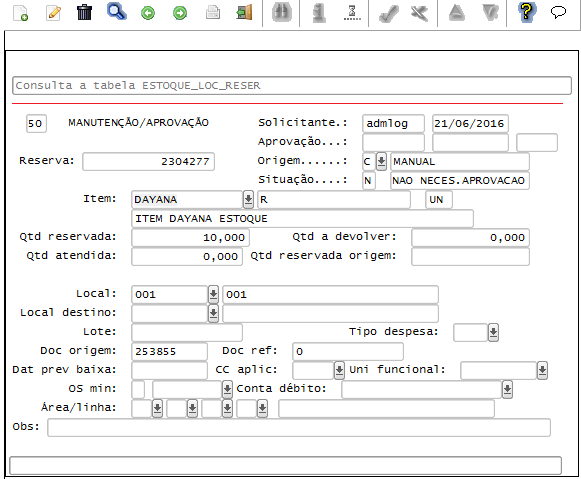Open the Uni funcional dropdown
This screenshot has height=479, width=581.
(542, 370)
